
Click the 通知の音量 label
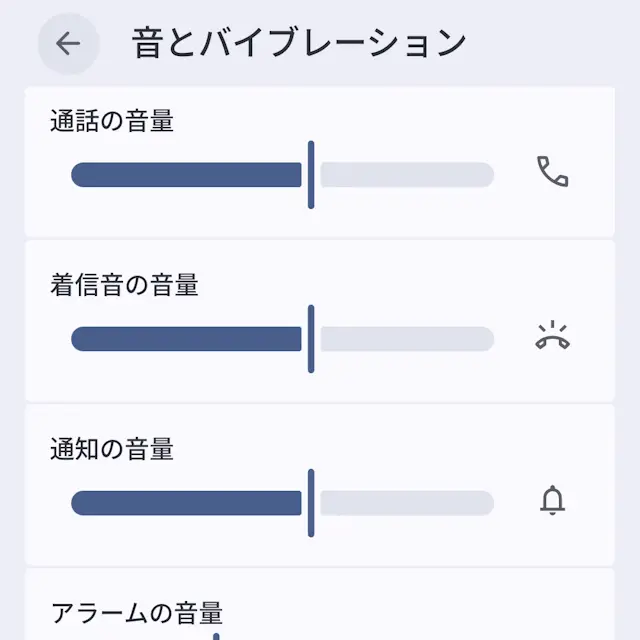point(112,449)
